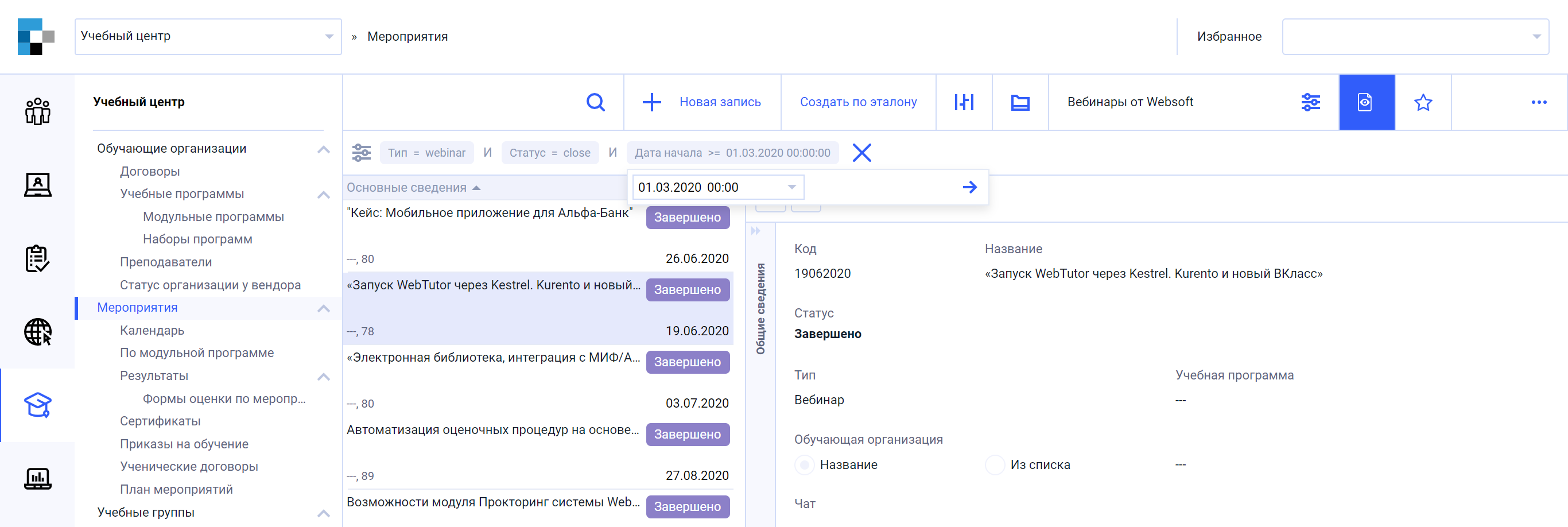Click the analytics monitor icon at the sidebar bottom
1568x527 pixels.
click(37, 478)
